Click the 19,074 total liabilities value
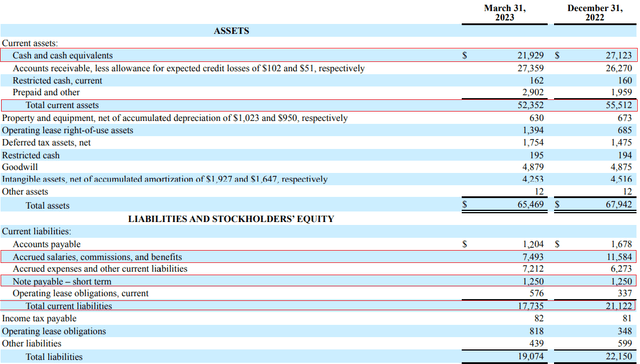This screenshot has height=364, width=640. click(531, 356)
